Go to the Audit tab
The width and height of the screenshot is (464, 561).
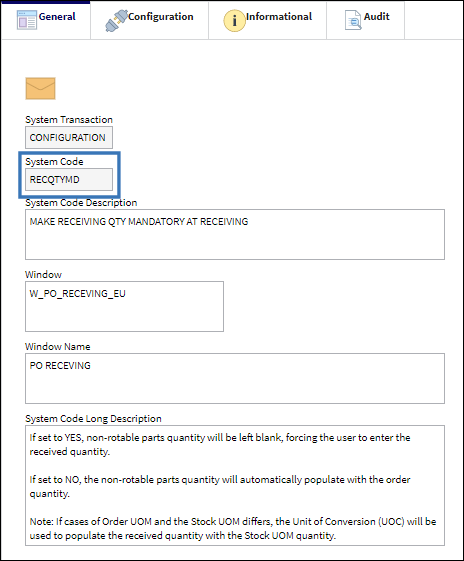point(366,20)
